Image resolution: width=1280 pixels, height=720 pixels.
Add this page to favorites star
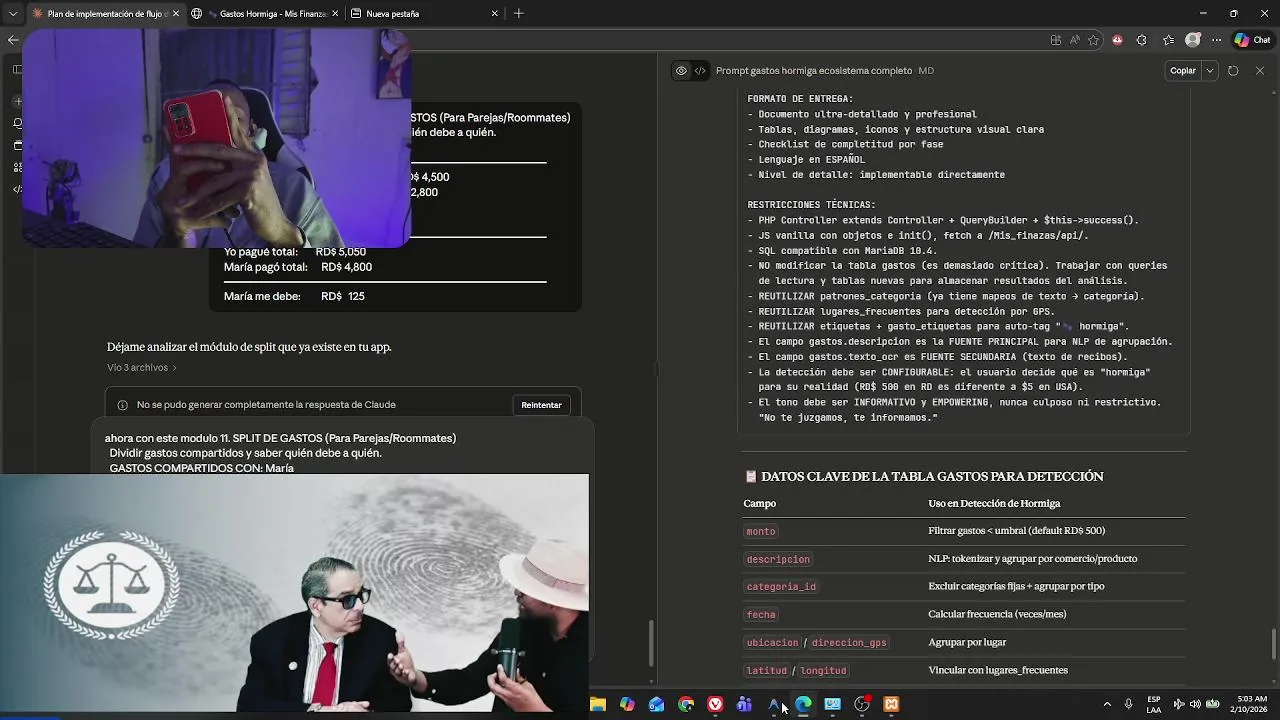[x=1093, y=40]
